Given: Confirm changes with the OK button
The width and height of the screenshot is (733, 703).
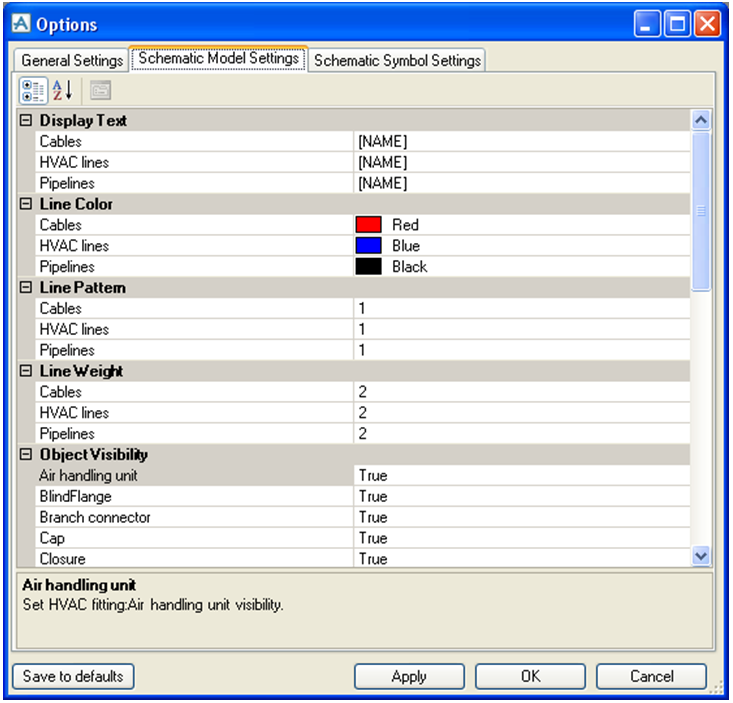Looking at the screenshot, I should click(530, 677).
